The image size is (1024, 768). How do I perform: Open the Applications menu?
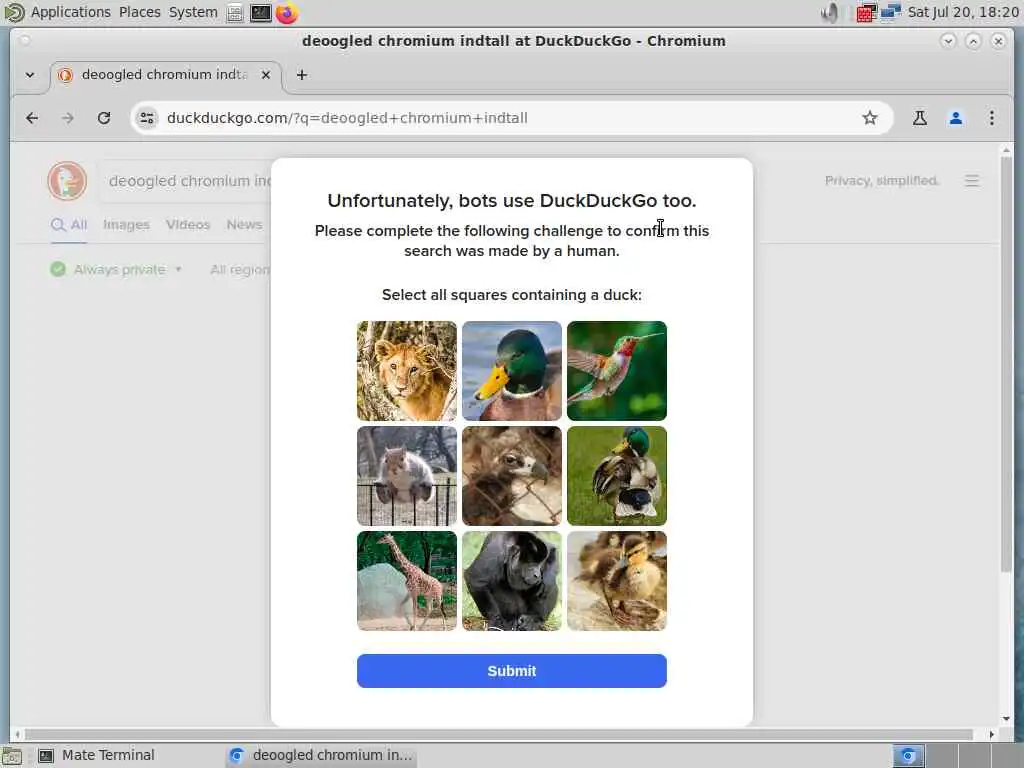71,12
